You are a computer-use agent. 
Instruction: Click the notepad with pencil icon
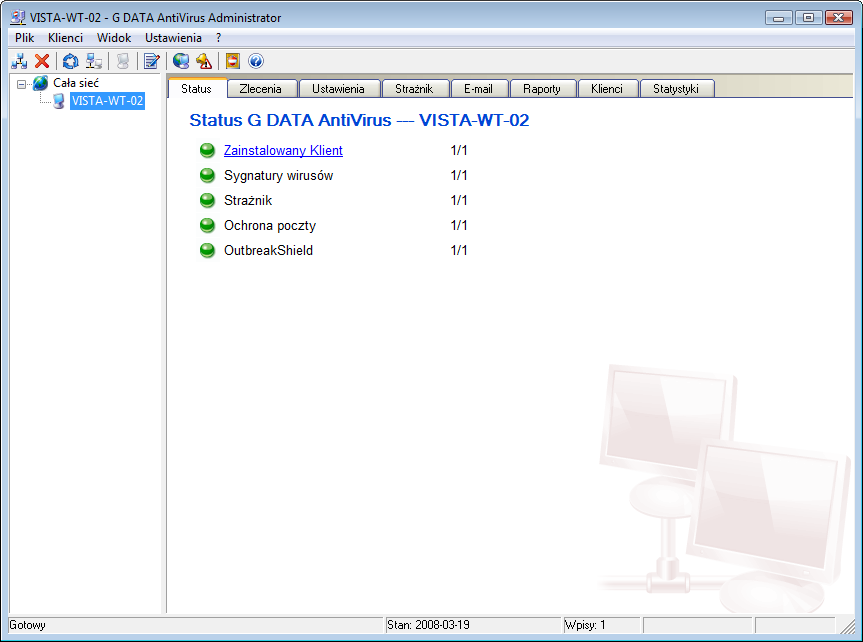[x=151, y=61]
